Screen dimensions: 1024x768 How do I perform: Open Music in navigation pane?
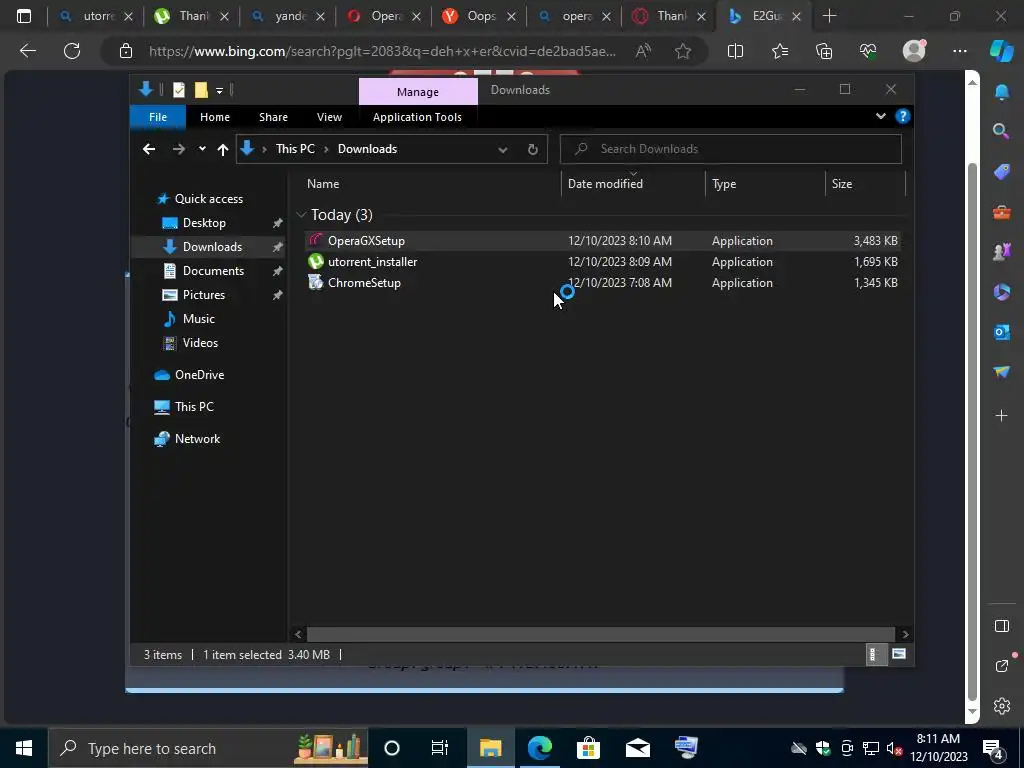(199, 319)
